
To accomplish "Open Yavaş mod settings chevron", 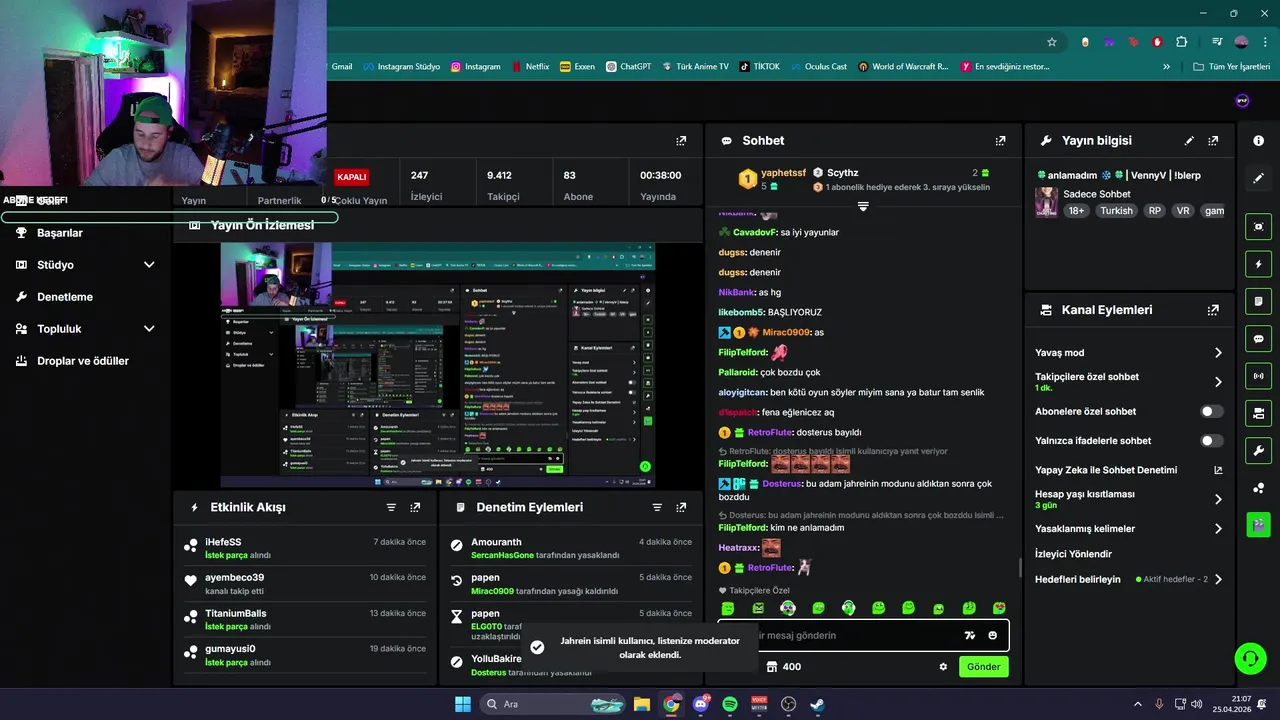I will [x=1218, y=353].
